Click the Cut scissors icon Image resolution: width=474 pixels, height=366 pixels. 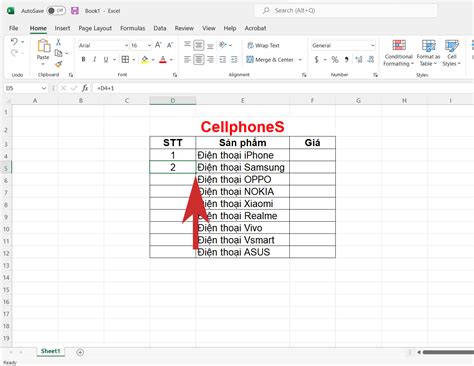tap(58, 42)
